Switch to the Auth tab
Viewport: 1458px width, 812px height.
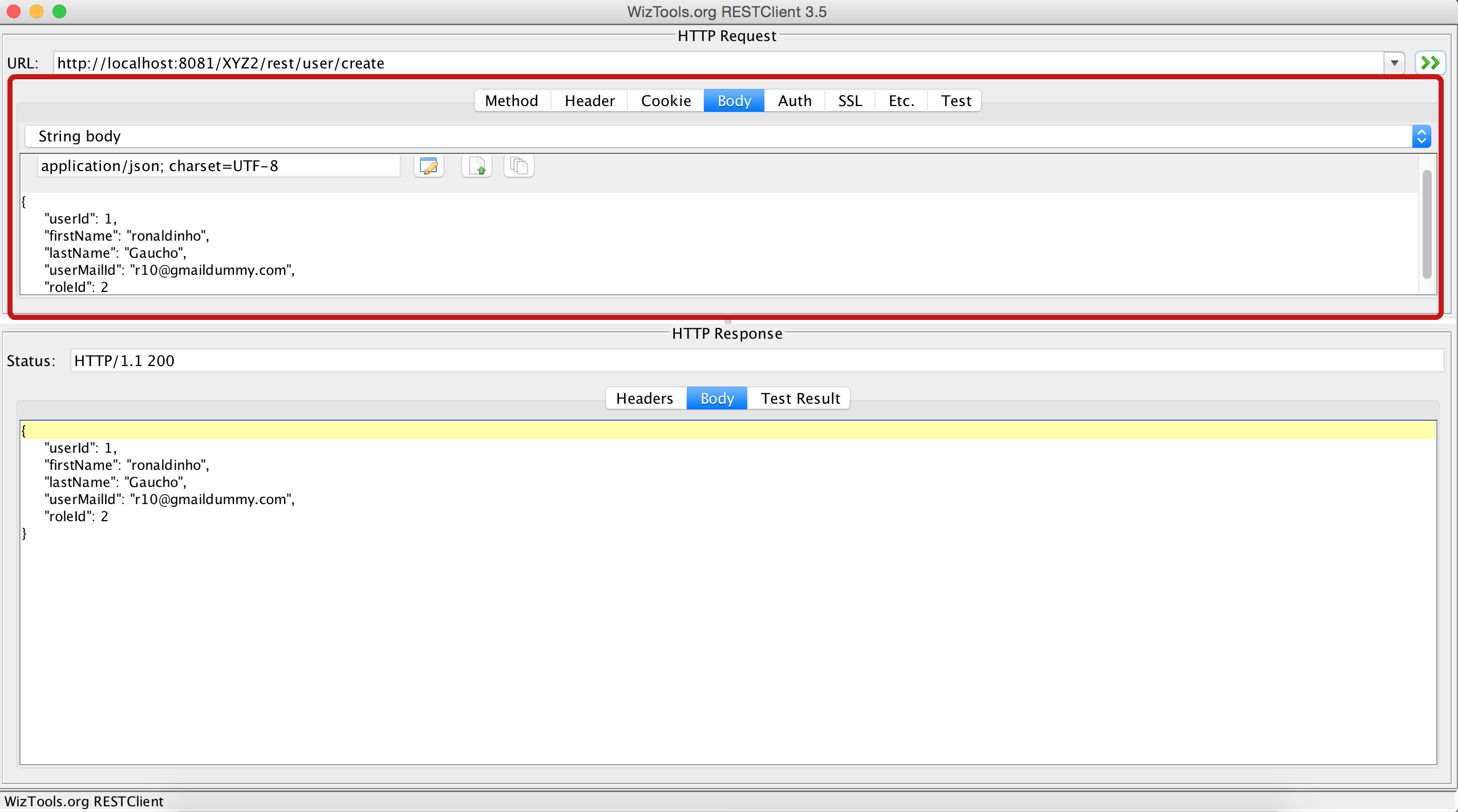coord(794,100)
